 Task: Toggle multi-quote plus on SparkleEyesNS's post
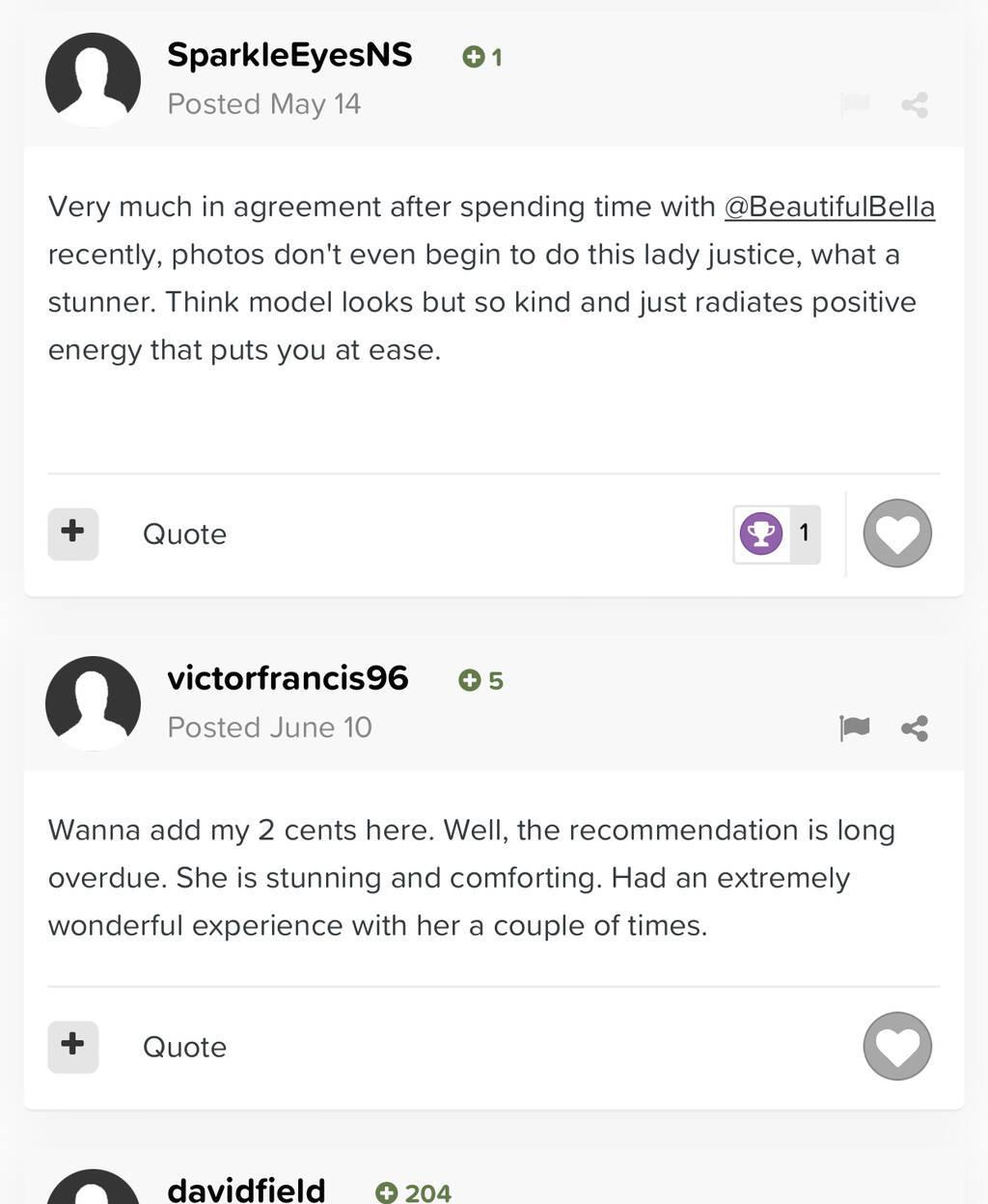pyautogui.click(x=73, y=534)
